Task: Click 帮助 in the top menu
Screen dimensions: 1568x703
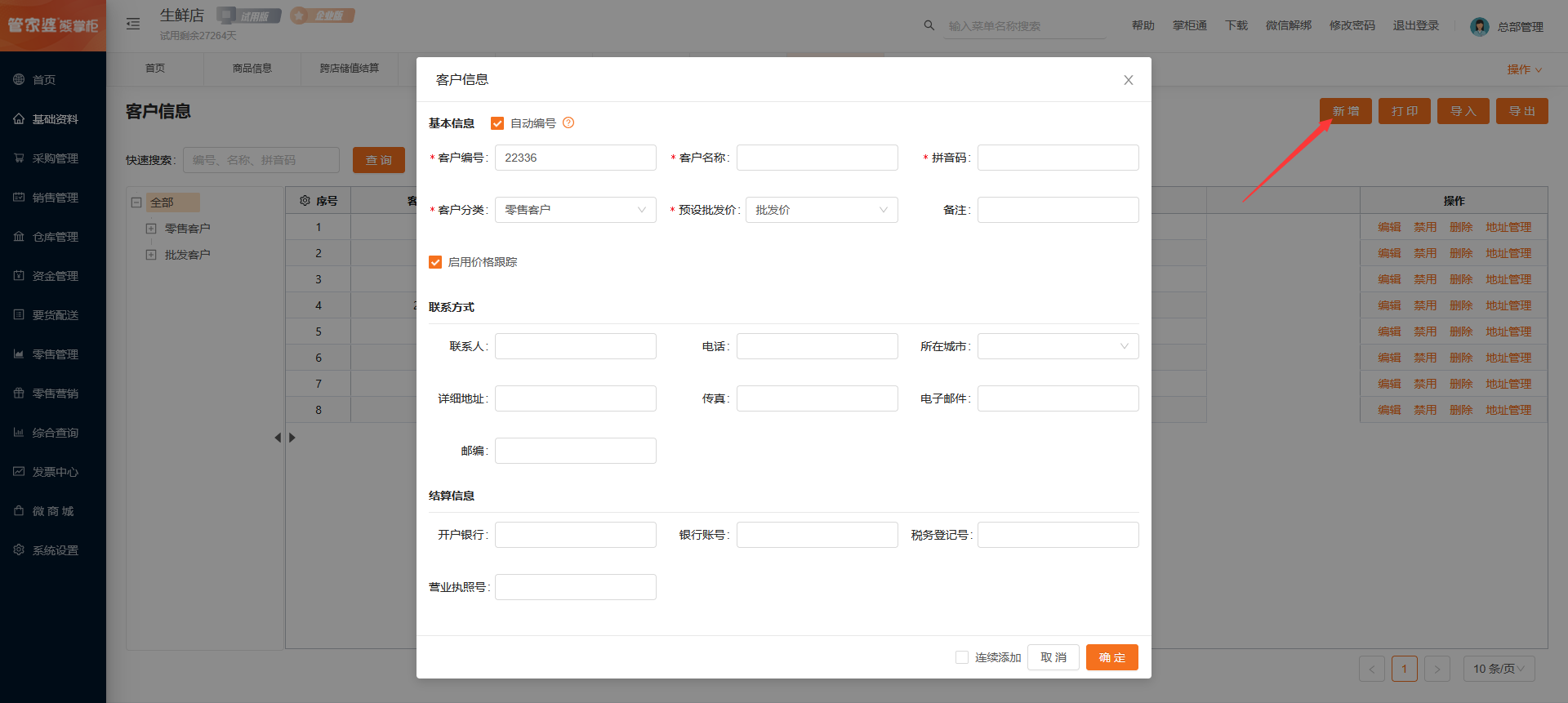Action: [1143, 25]
